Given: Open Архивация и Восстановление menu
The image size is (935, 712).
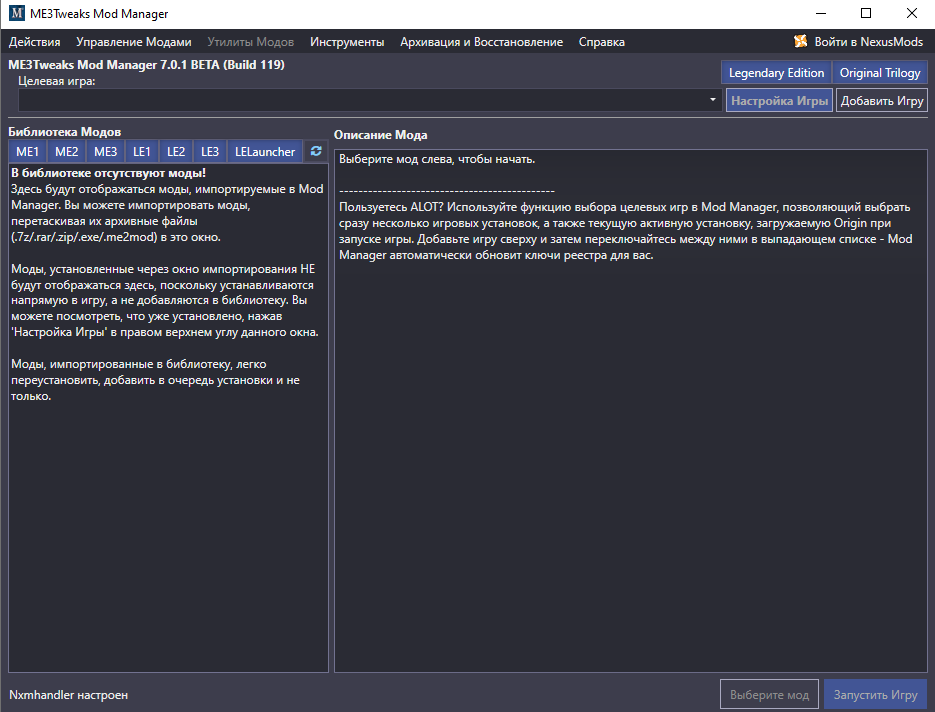Looking at the screenshot, I should (481, 42).
